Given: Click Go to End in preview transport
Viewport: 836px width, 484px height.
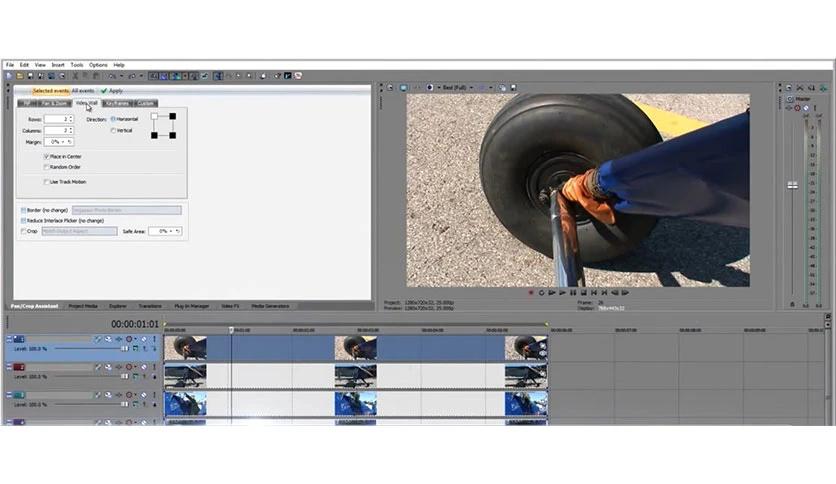Looking at the screenshot, I should 605,293.
